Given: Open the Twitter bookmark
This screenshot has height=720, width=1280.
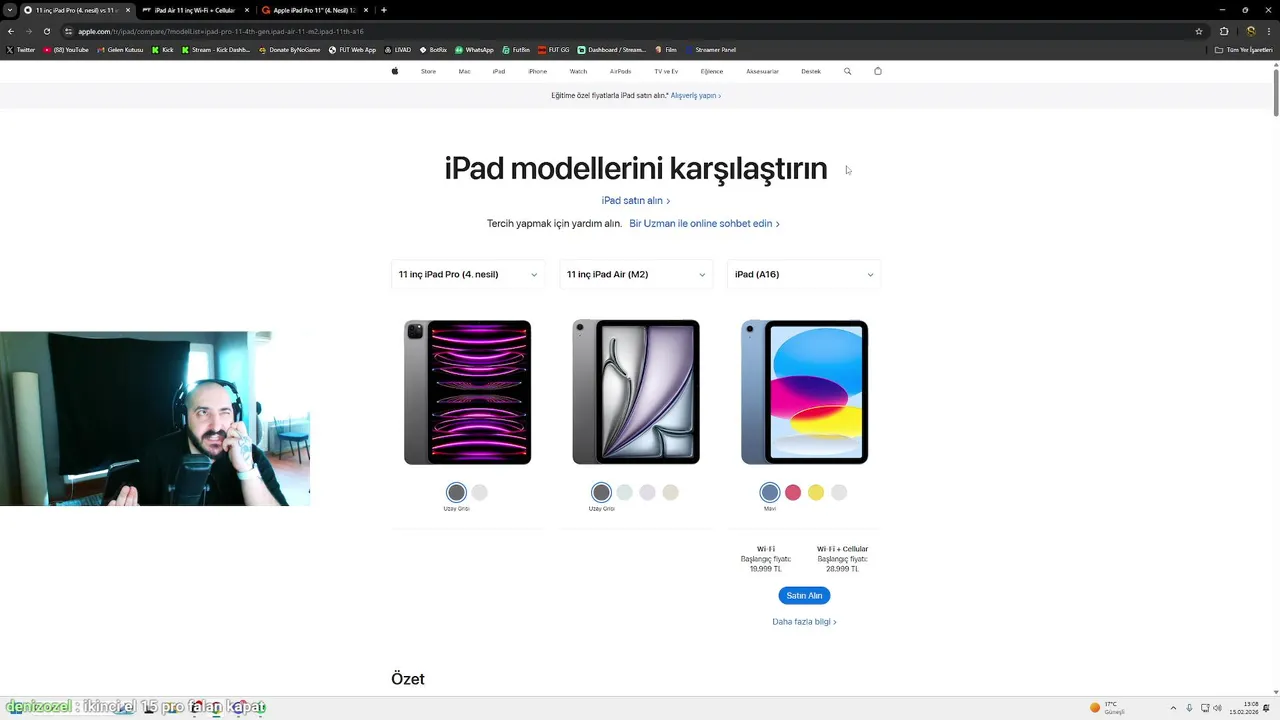Looking at the screenshot, I should [x=20, y=49].
